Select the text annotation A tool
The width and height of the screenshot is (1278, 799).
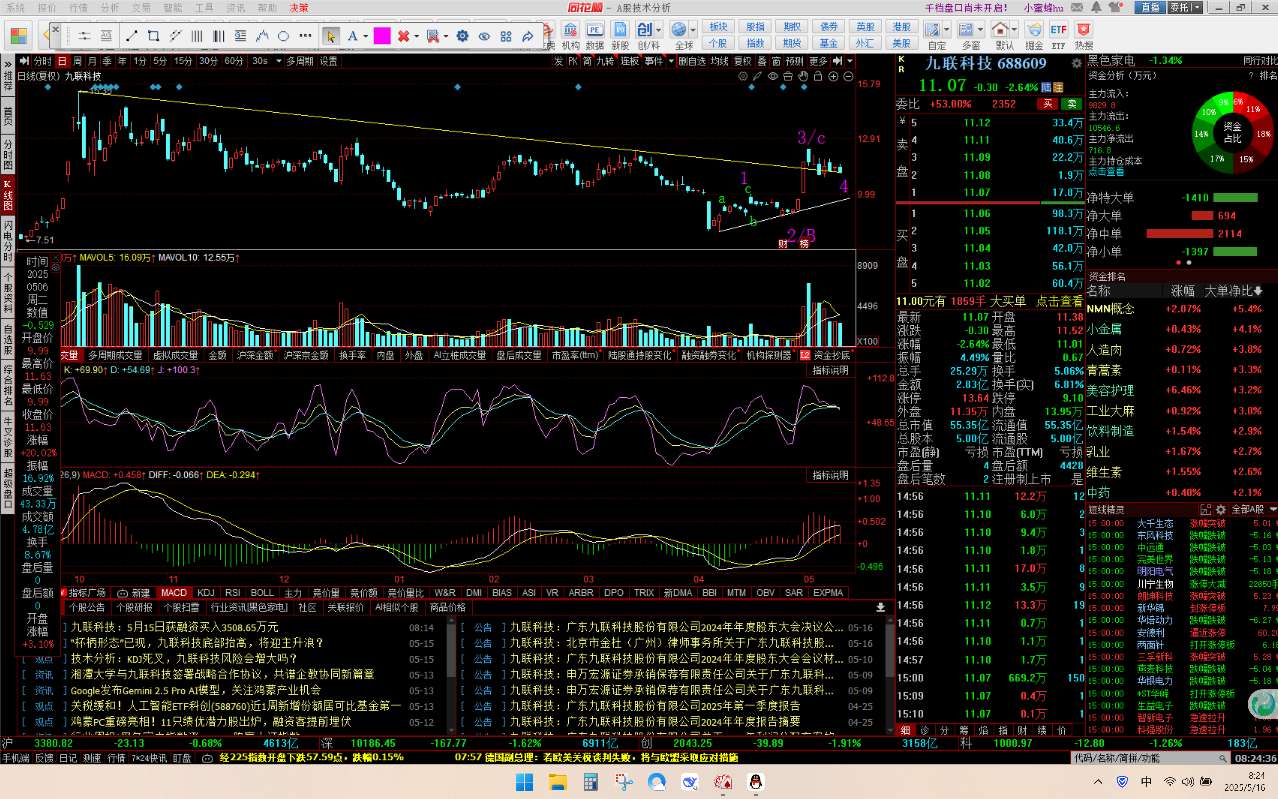coord(351,36)
